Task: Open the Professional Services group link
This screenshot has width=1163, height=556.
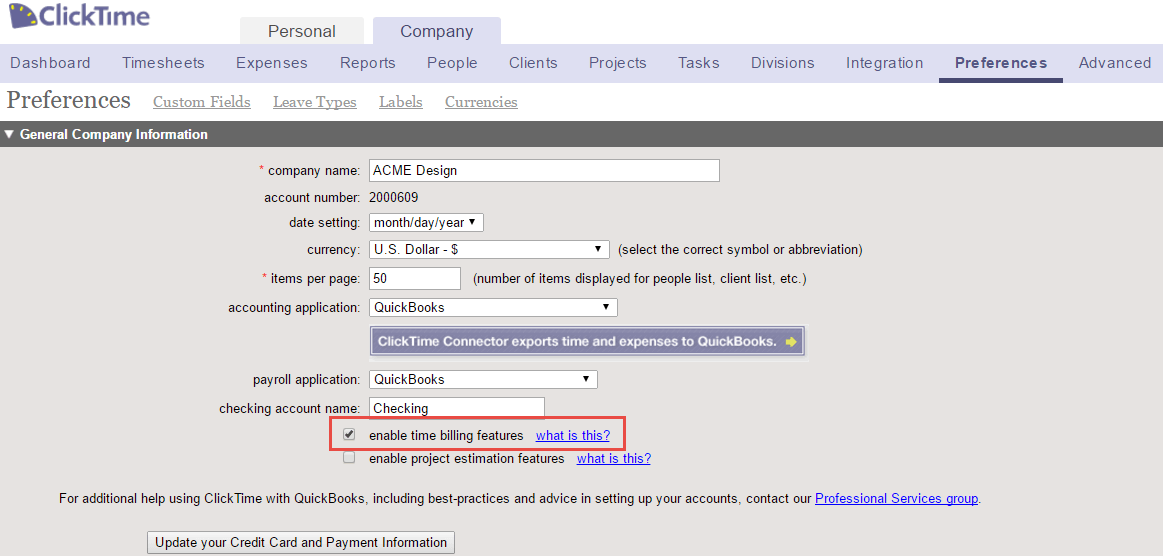Action: pyautogui.click(x=896, y=498)
